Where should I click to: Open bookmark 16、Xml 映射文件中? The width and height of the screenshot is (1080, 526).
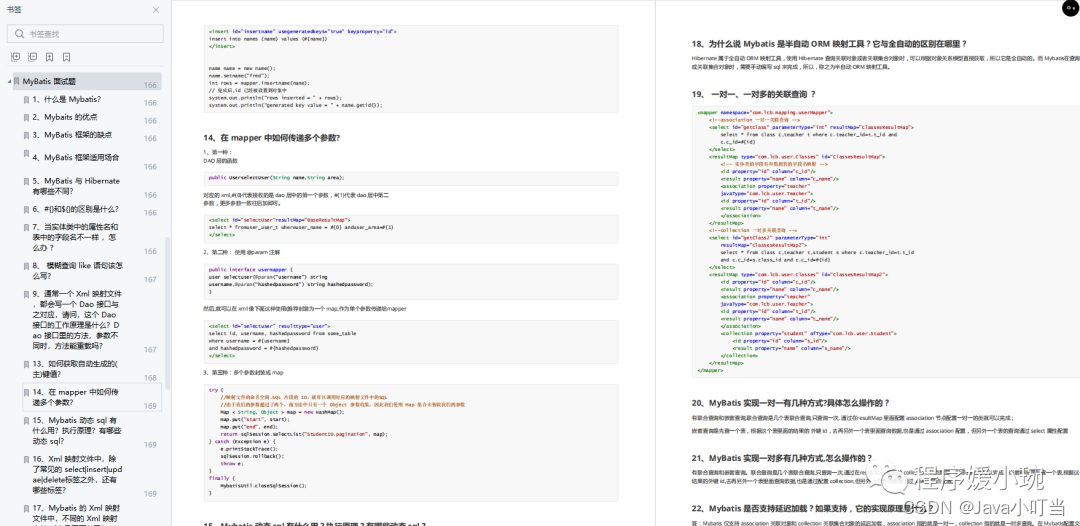pyautogui.click(x=75, y=474)
